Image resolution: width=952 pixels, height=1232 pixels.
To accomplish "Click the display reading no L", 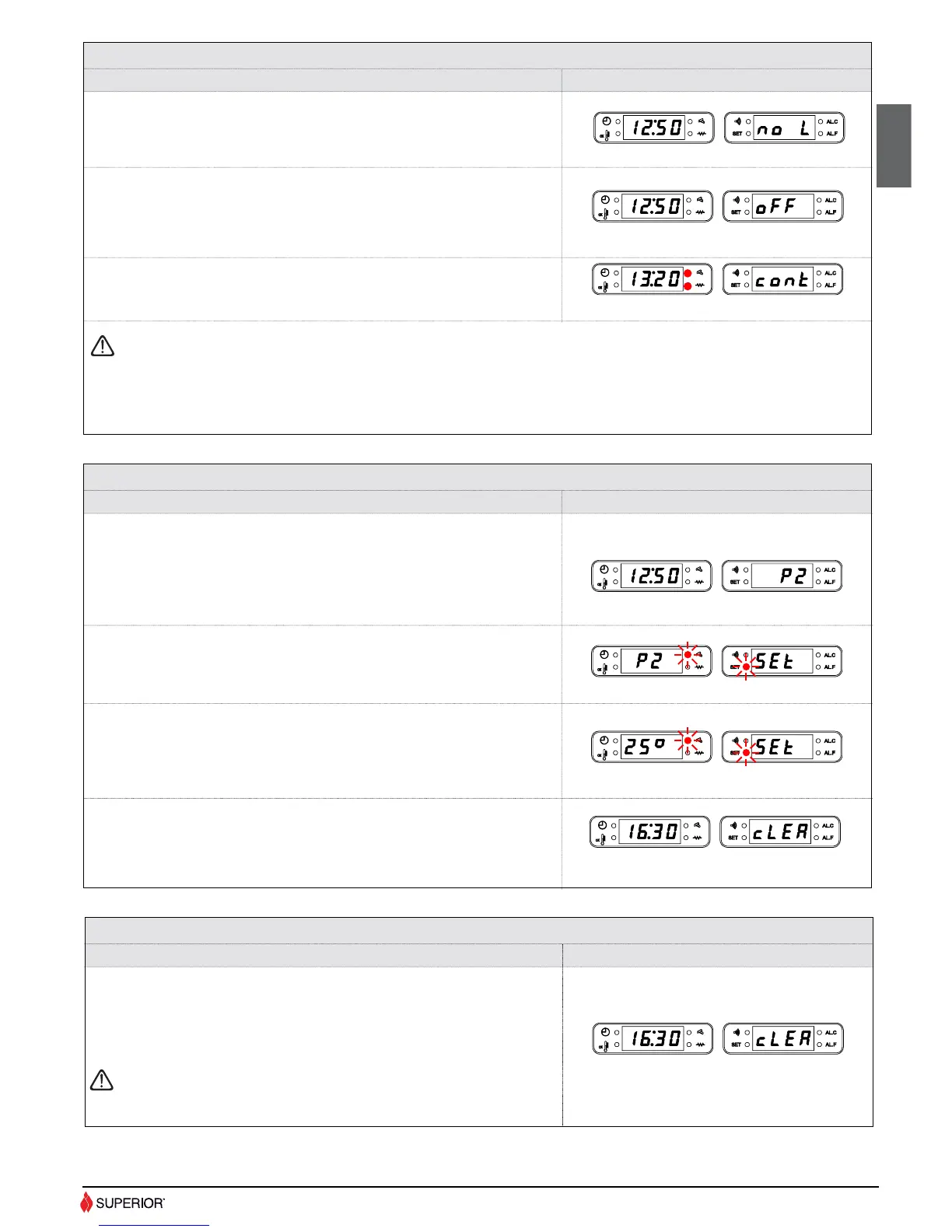I will 784,128.
